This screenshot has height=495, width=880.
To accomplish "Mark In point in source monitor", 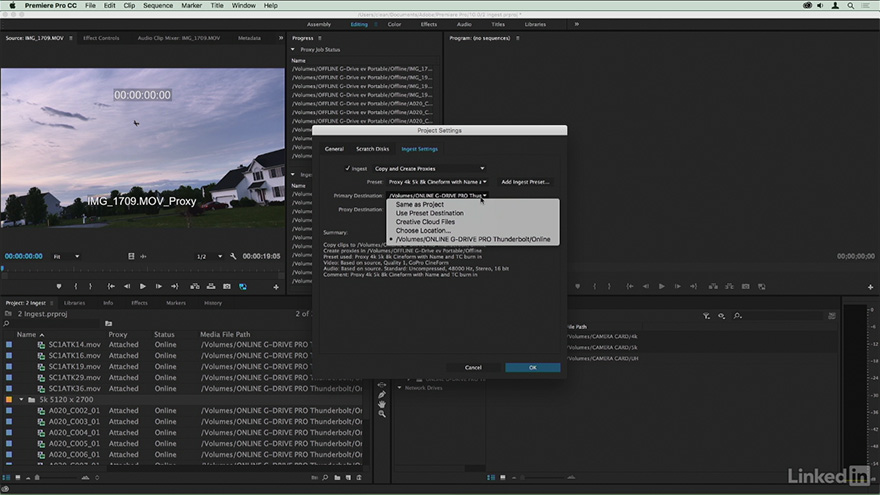I will [76, 286].
